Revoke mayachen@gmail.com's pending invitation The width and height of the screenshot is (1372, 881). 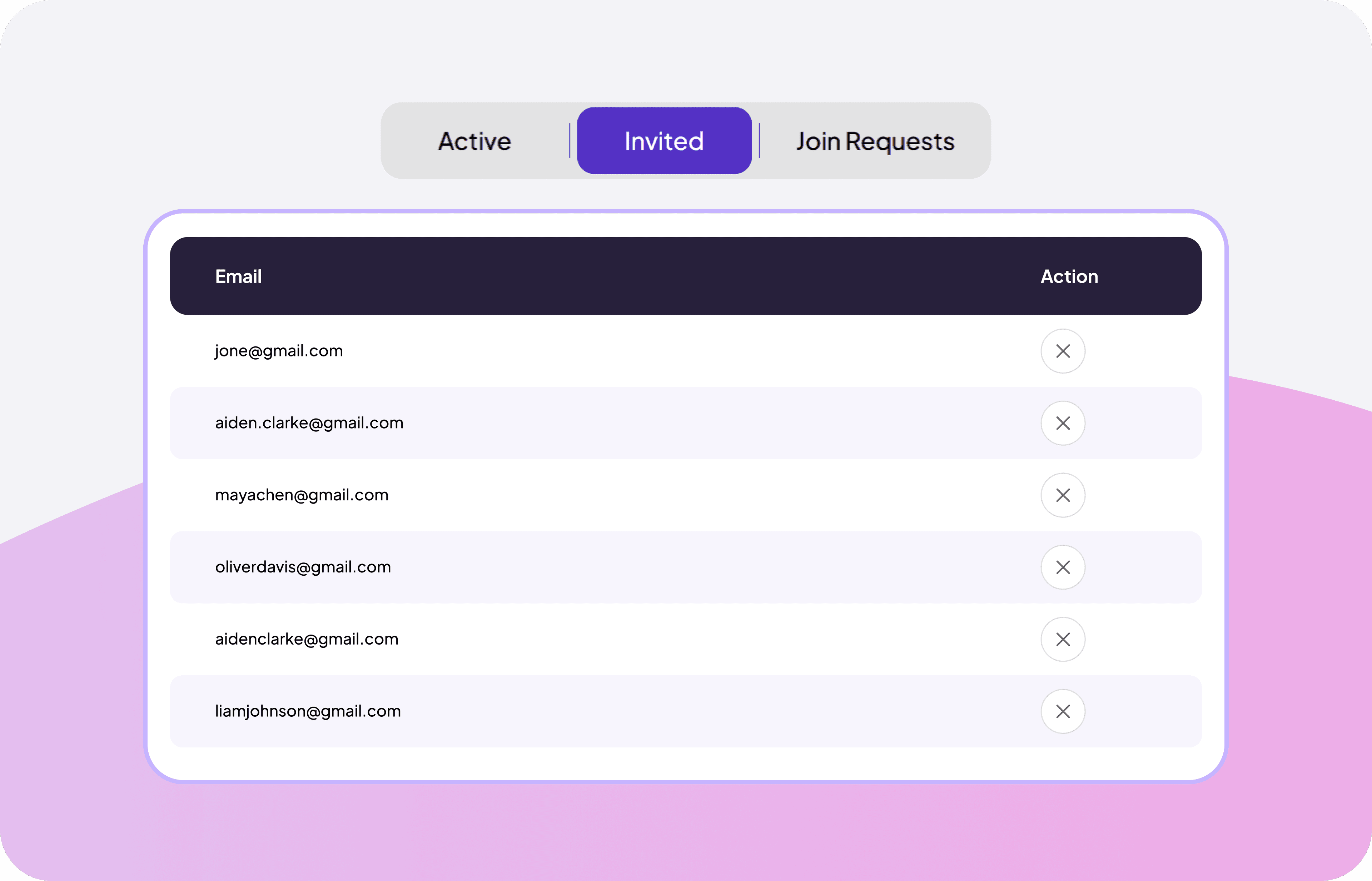tap(1063, 495)
